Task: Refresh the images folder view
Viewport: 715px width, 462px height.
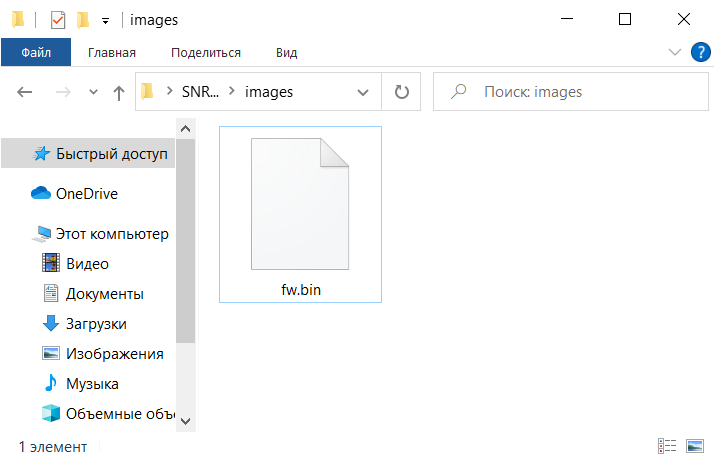Action: 401,92
